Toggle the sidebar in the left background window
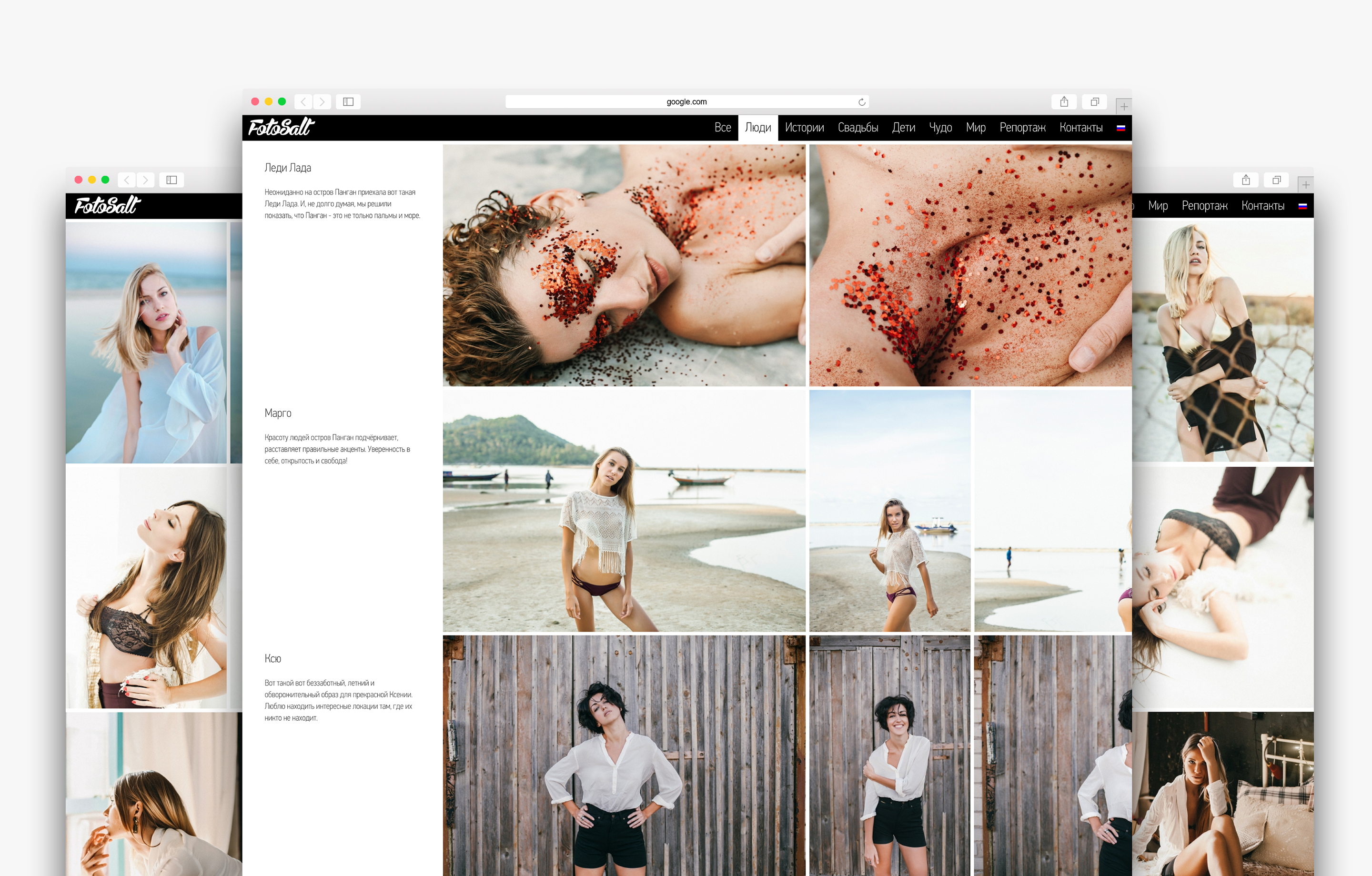 tap(171, 180)
